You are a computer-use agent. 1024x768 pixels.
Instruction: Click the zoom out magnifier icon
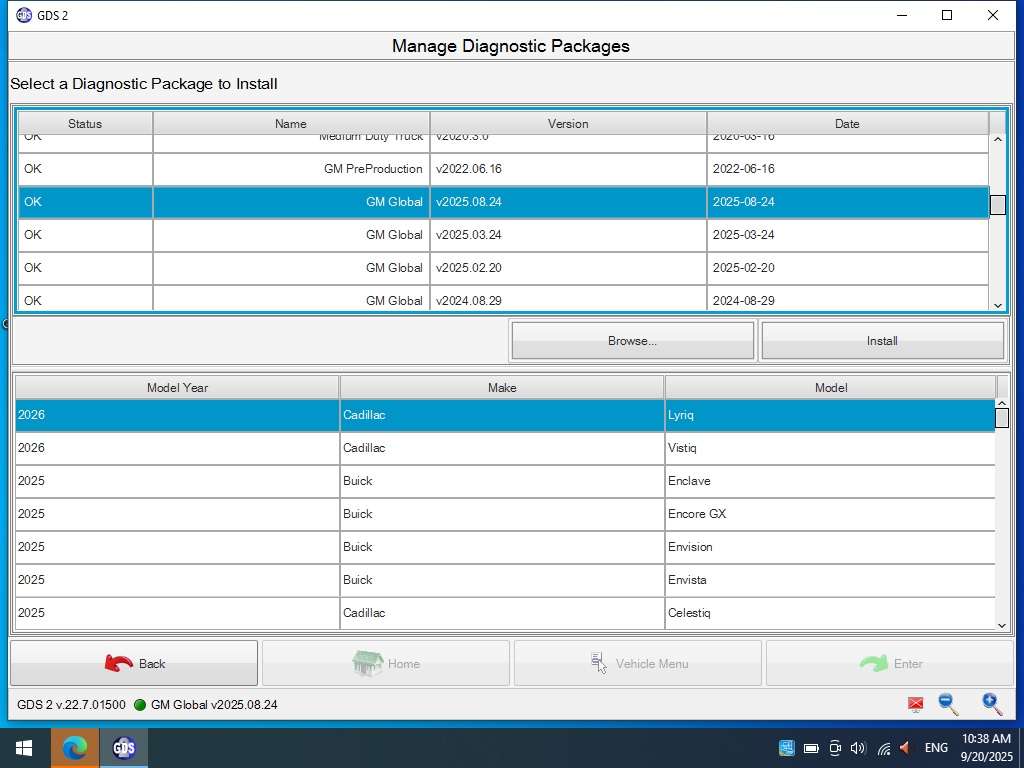click(948, 704)
